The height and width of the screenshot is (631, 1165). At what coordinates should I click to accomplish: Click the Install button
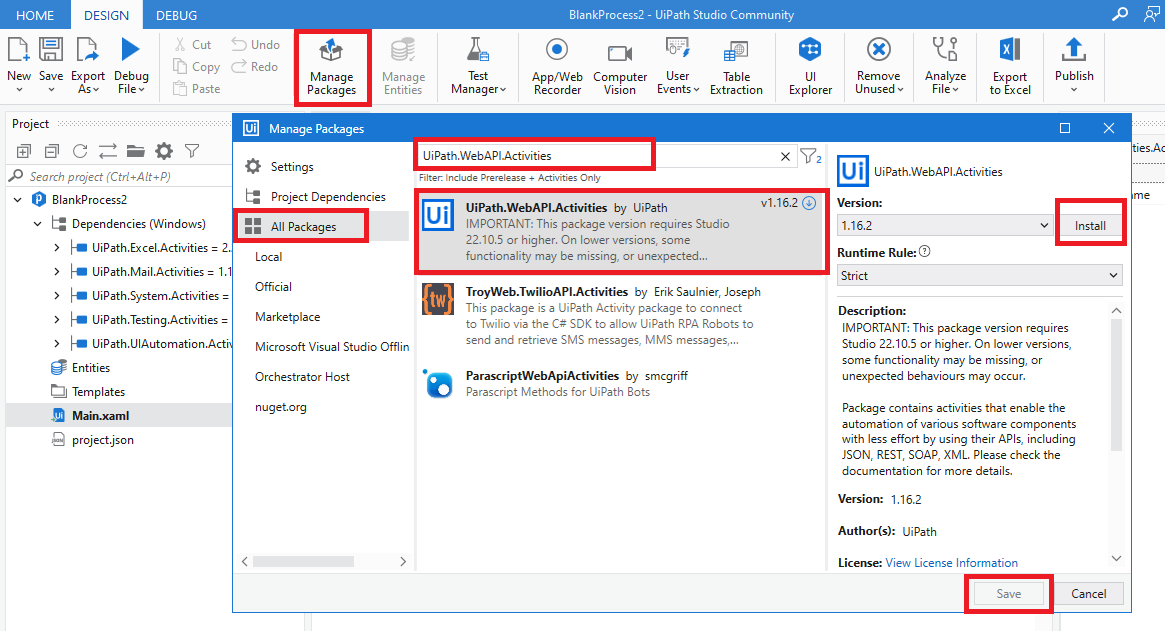1090,225
